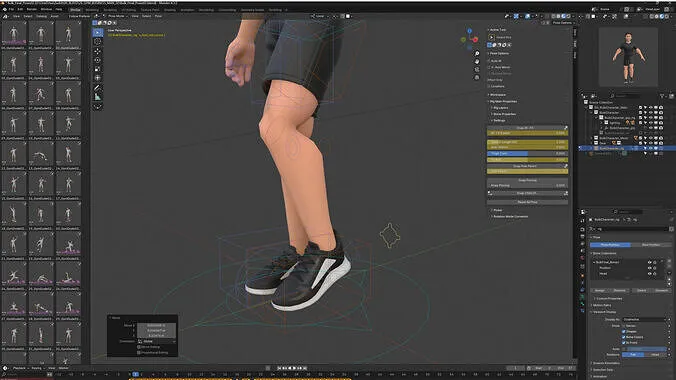The width and height of the screenshot is (676, 380).
Task: Select the Measure ruler tool
Action: coord(98,97)
